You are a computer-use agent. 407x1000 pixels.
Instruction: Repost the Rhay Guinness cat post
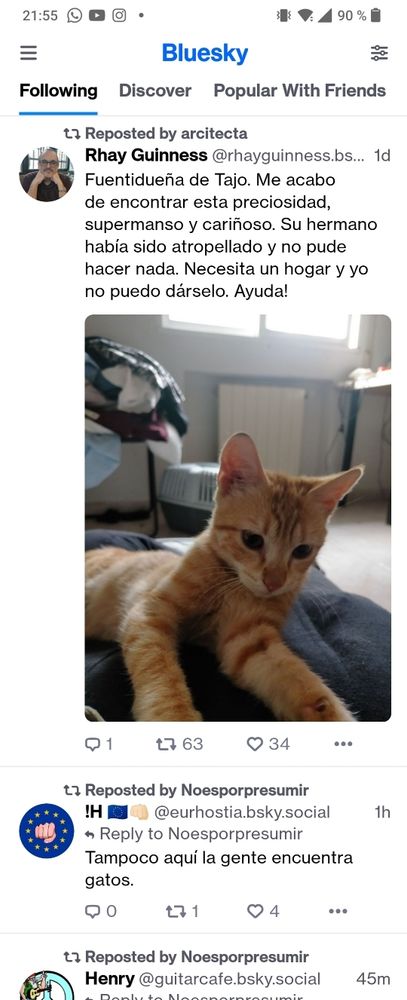(179, 744)
